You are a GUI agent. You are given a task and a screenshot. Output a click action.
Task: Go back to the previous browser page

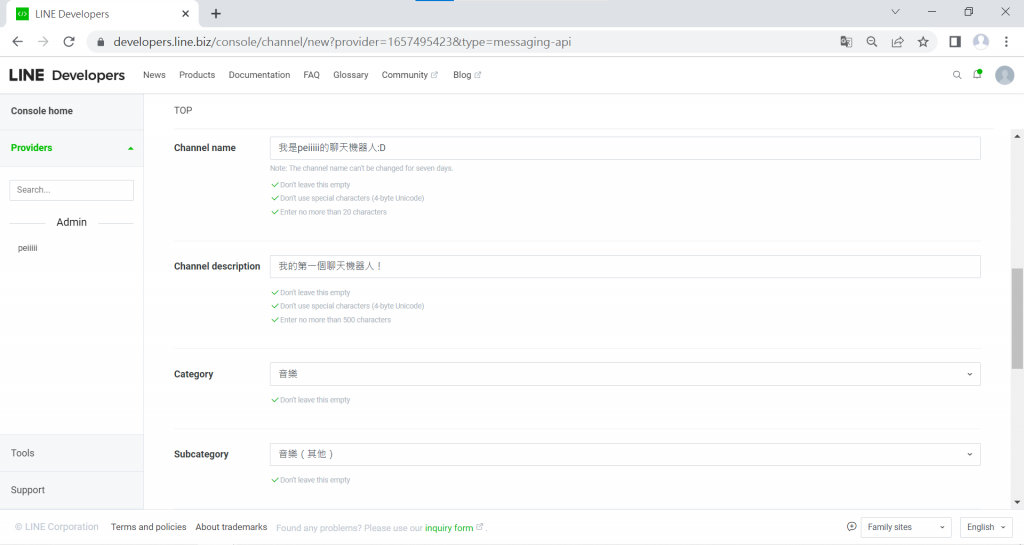[18, 42]
